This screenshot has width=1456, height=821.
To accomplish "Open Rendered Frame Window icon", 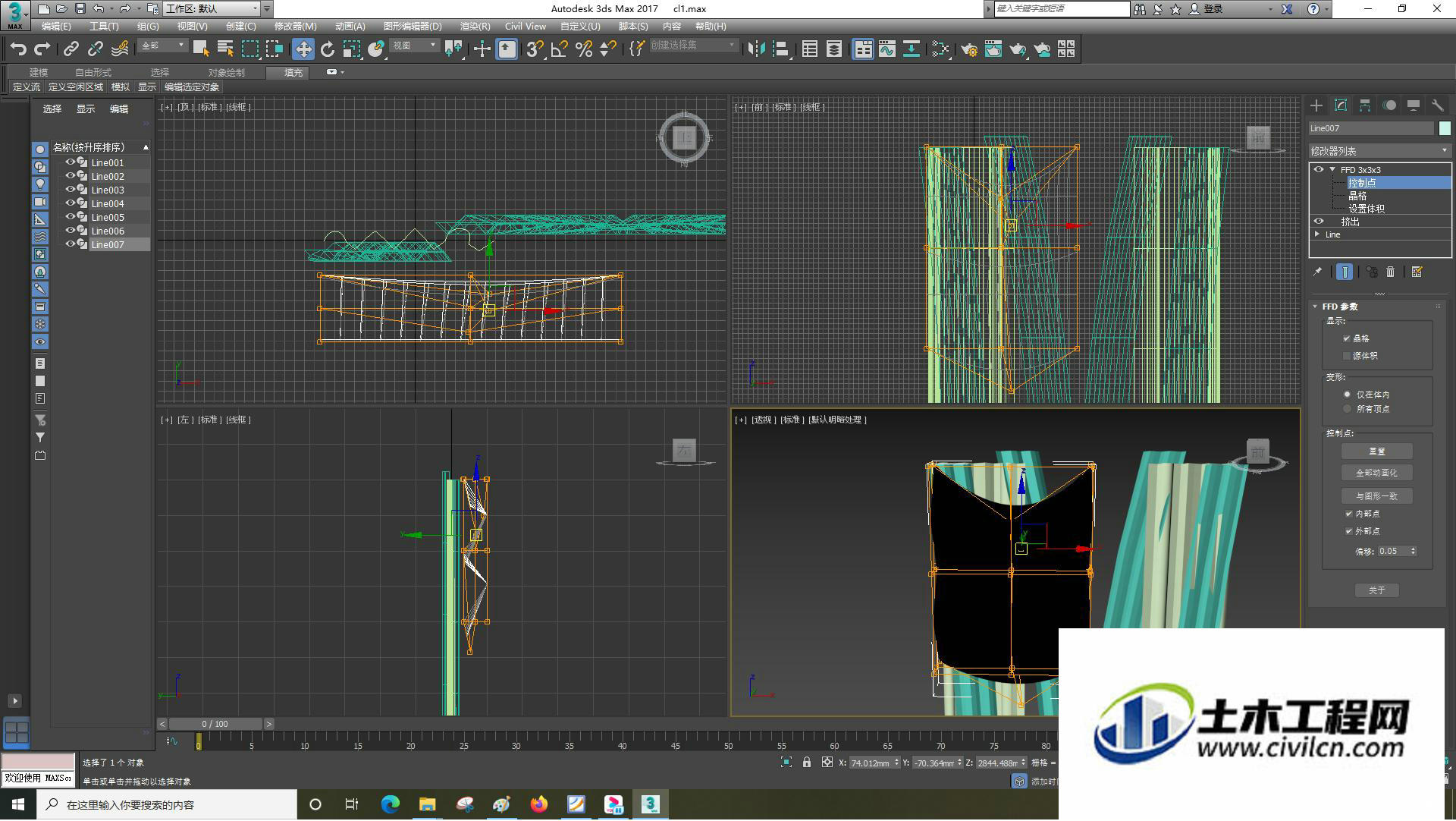I will (x=993, y=49).
